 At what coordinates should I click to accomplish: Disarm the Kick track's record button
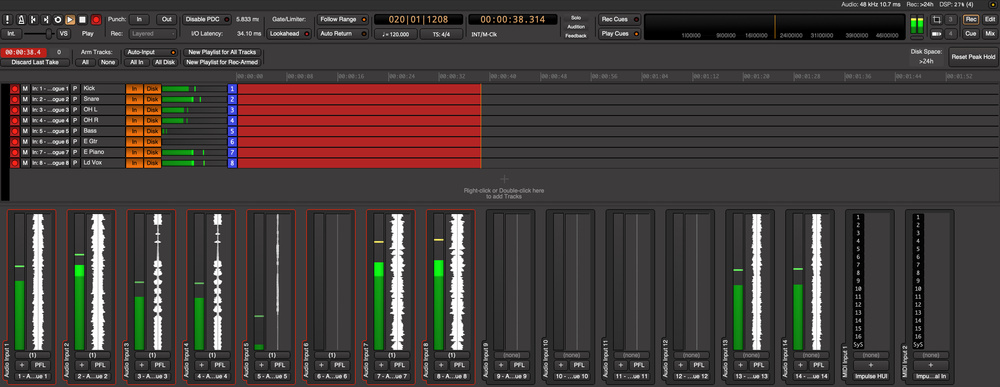click(15, 89)
